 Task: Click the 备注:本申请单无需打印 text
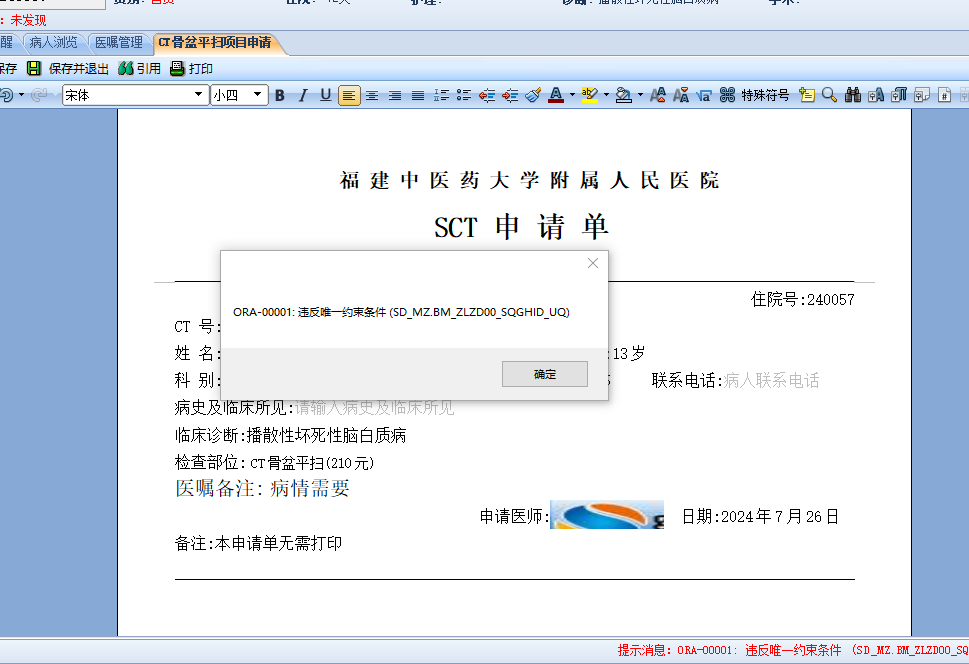tap(258, 543)
